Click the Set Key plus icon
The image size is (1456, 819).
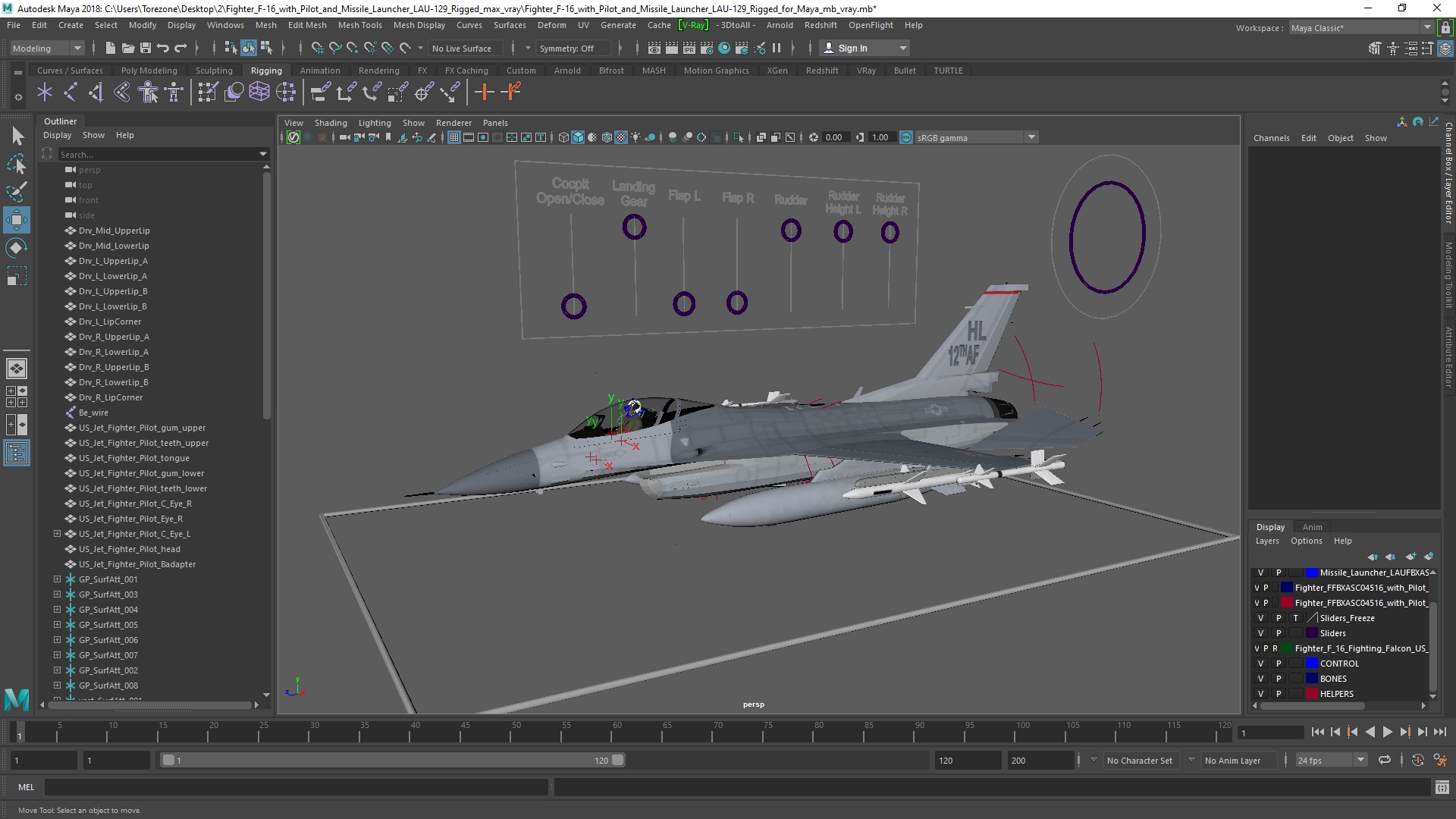[x=484, y=93]
